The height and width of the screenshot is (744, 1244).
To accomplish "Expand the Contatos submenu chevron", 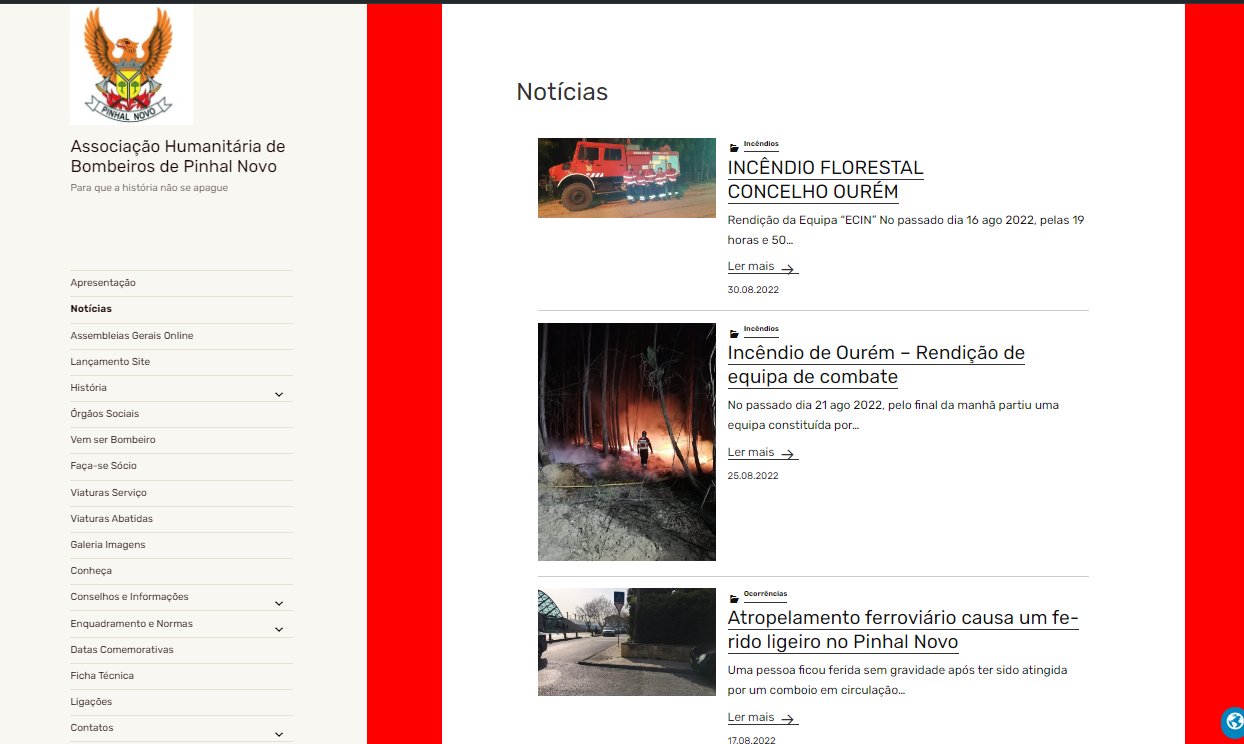I will click(x=279, y=734).
